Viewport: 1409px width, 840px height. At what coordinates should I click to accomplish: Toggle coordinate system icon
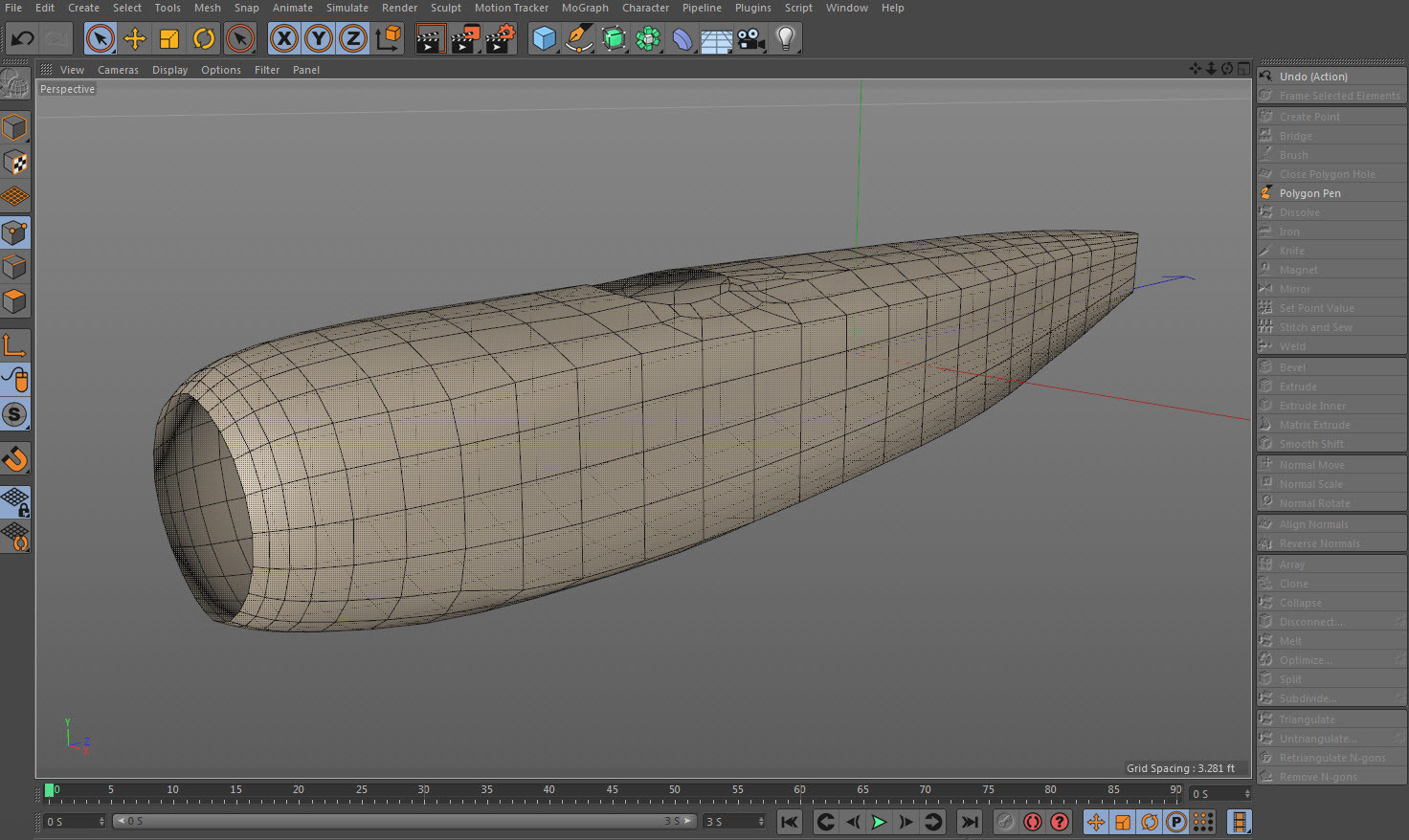point(389,39)
